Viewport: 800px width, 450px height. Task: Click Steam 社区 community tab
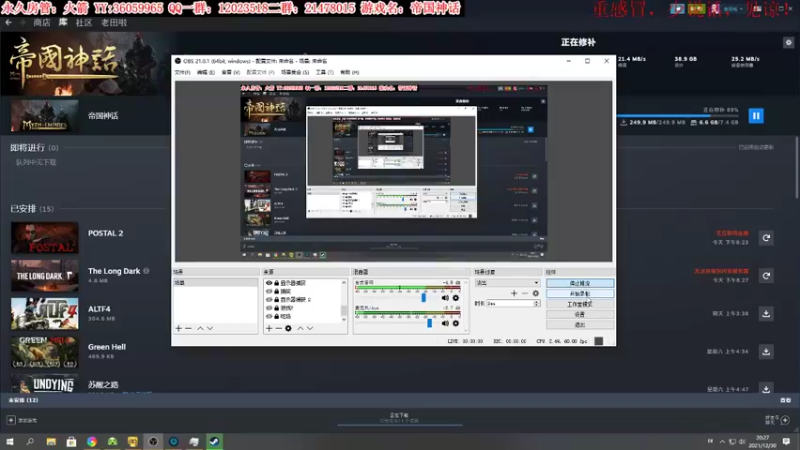pos(84,22)
